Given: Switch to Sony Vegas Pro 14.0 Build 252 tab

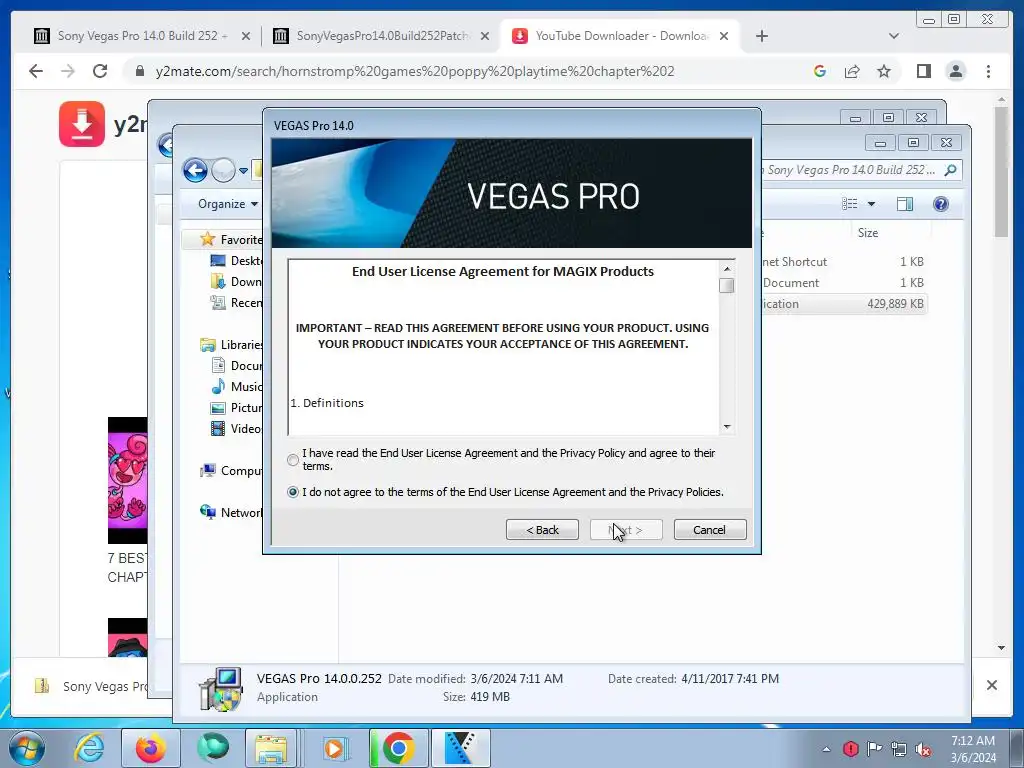Looking at the screenshot, I should [142, 36].
